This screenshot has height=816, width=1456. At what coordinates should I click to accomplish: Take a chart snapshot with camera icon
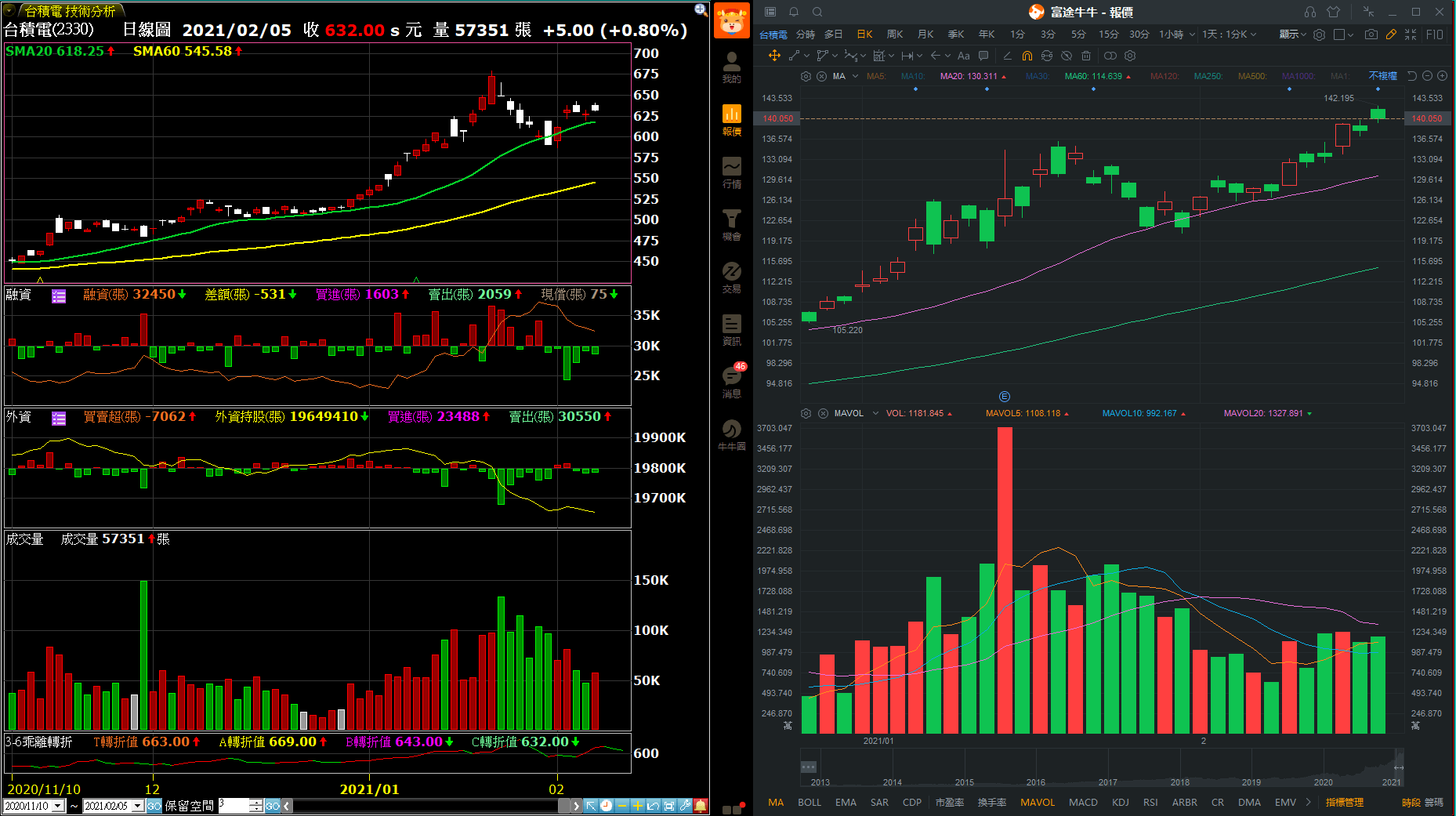click(1371, 34)
